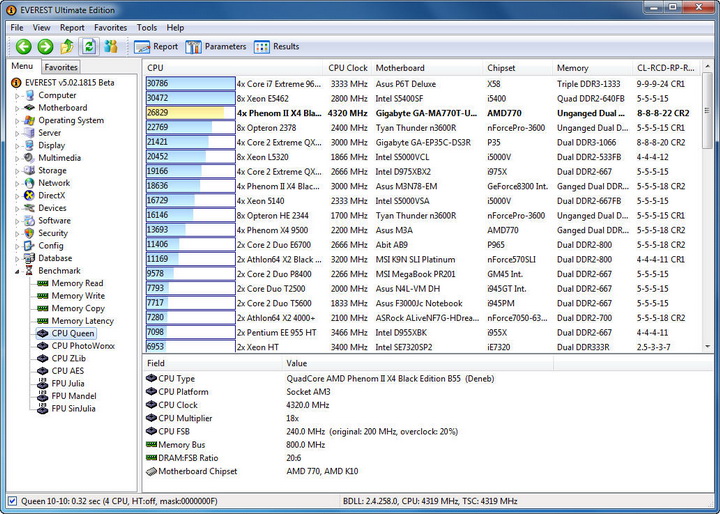
Task: Select the 22769 Opteron 2378 score bar
Action: coord(191,128)
